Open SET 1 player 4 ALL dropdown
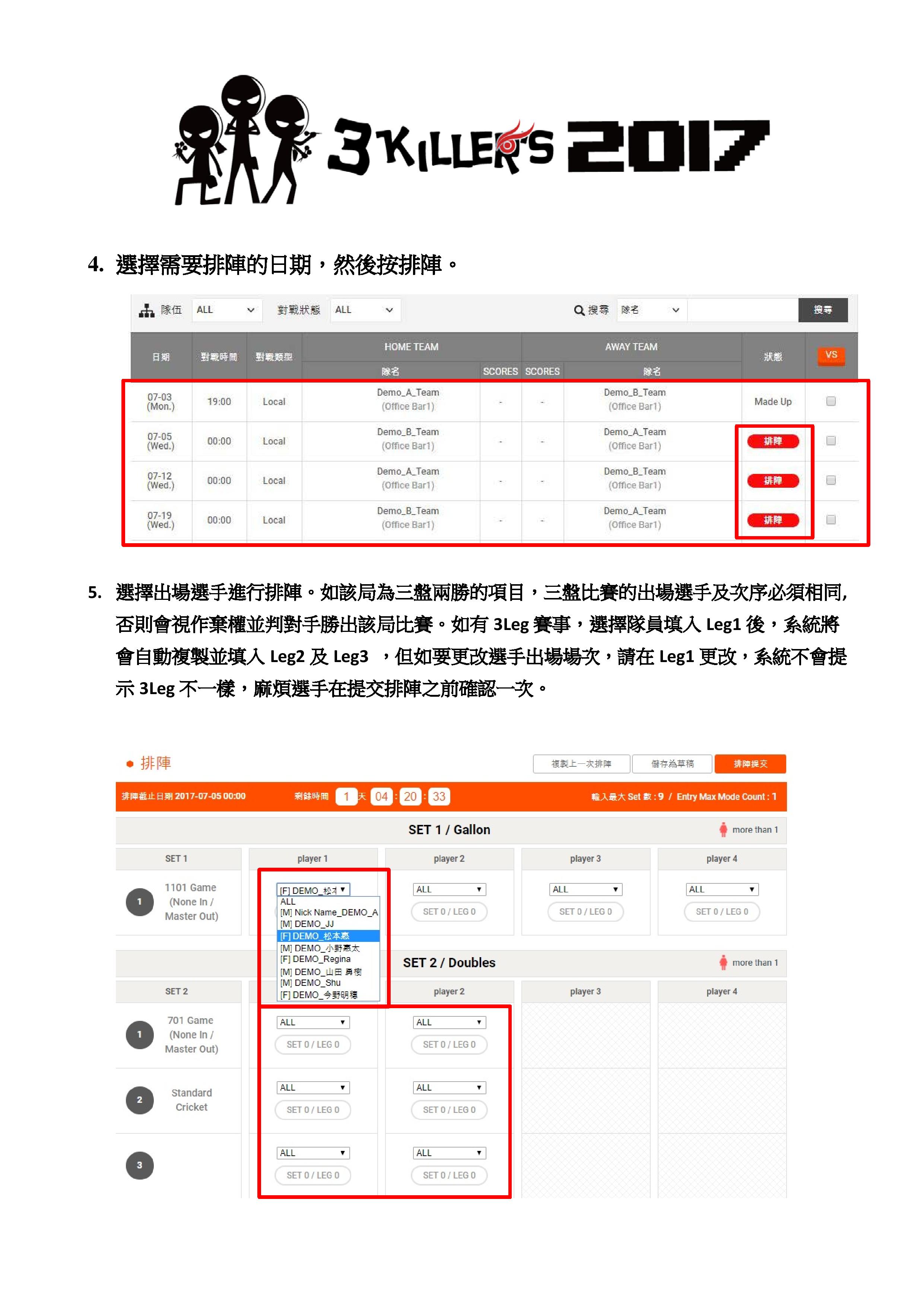 coord(723,890)
